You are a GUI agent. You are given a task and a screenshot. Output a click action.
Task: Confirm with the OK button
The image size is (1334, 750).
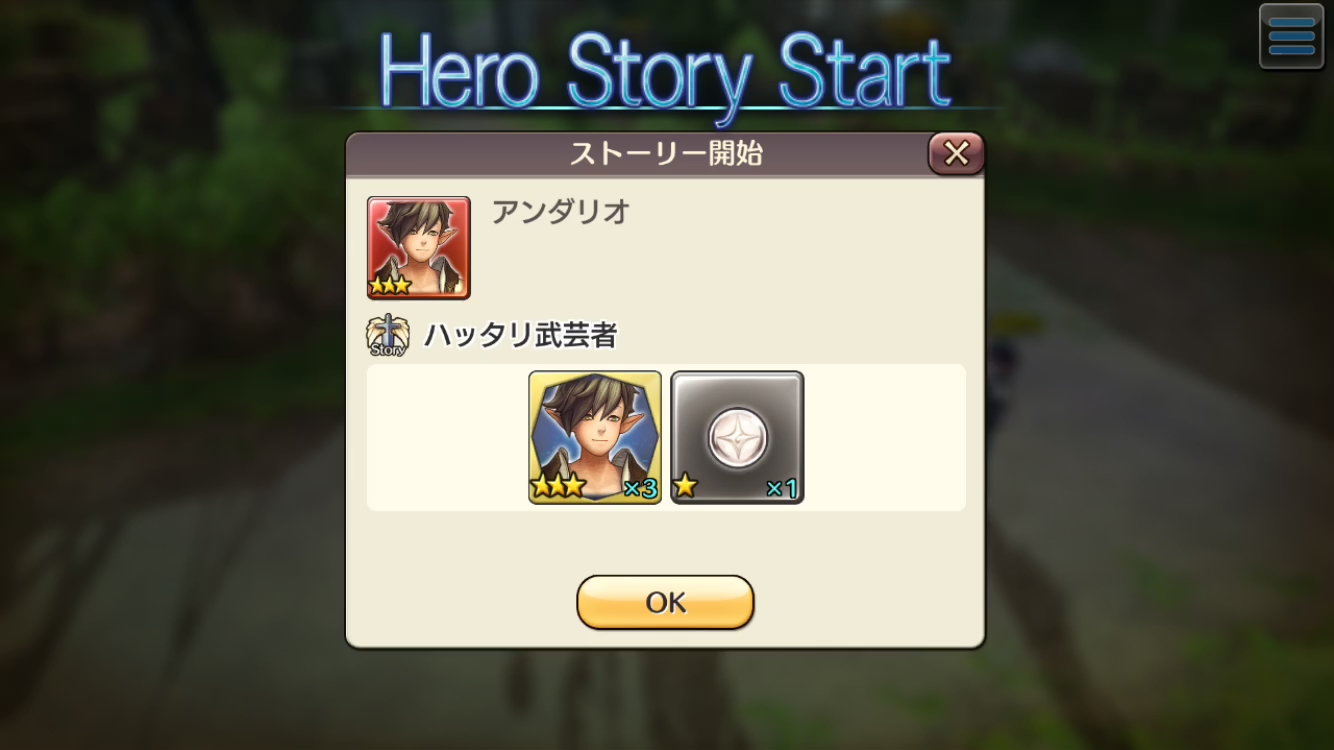coord(665,602)
